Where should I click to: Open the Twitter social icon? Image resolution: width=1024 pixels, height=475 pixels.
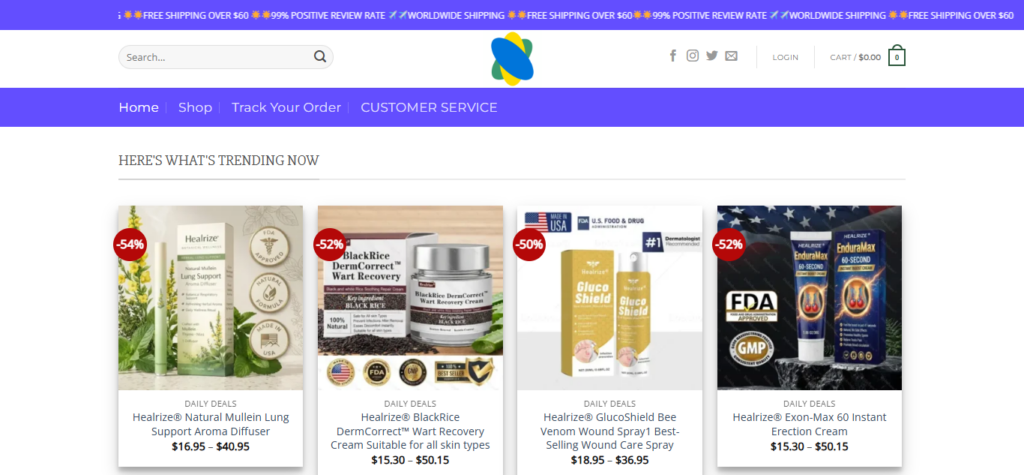(x=712, y=56)
